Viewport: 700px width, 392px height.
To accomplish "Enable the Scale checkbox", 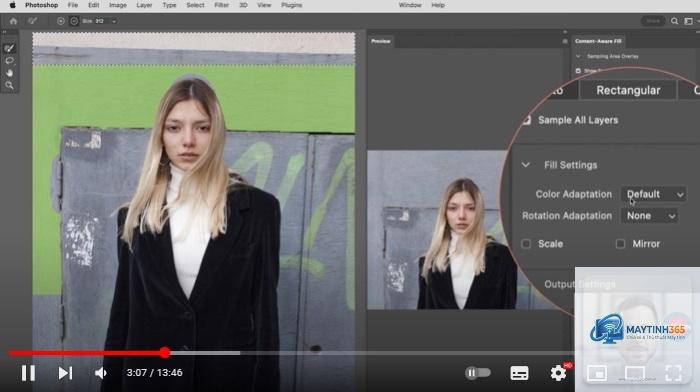I will [x=526, y=244].
